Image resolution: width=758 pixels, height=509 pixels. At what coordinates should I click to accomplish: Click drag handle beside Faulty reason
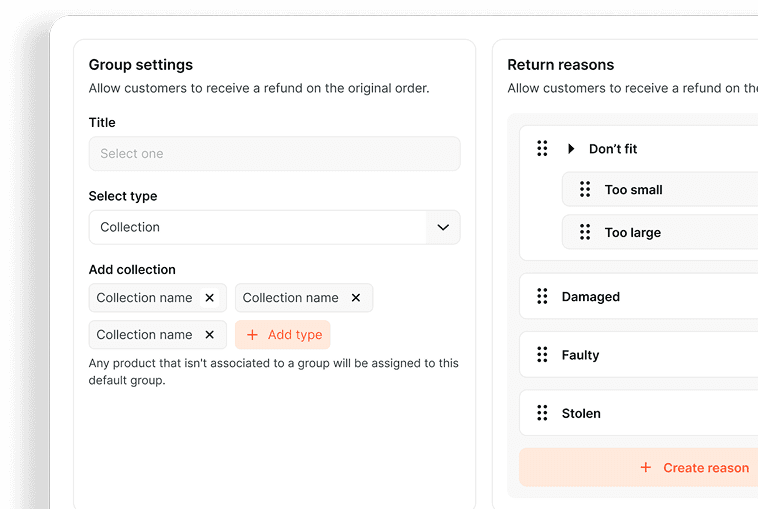(542, 355)
